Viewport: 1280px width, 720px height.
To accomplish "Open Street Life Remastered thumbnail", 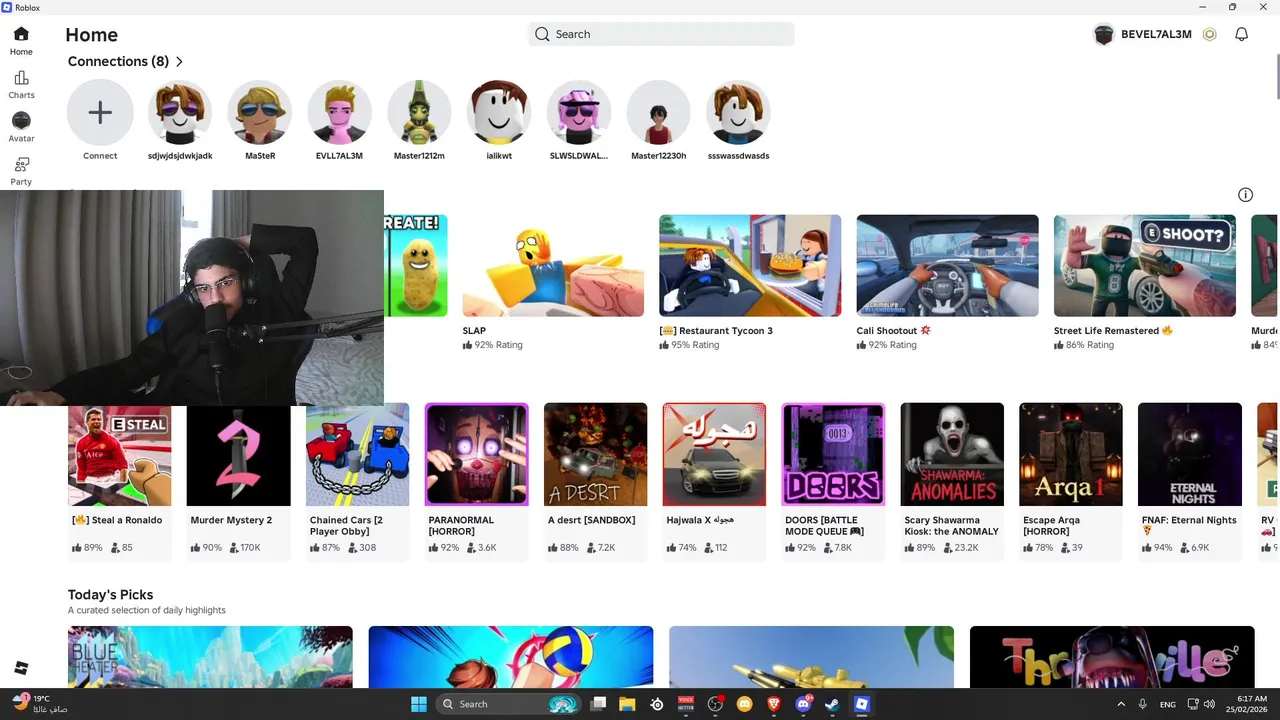I will (1144, 265).
